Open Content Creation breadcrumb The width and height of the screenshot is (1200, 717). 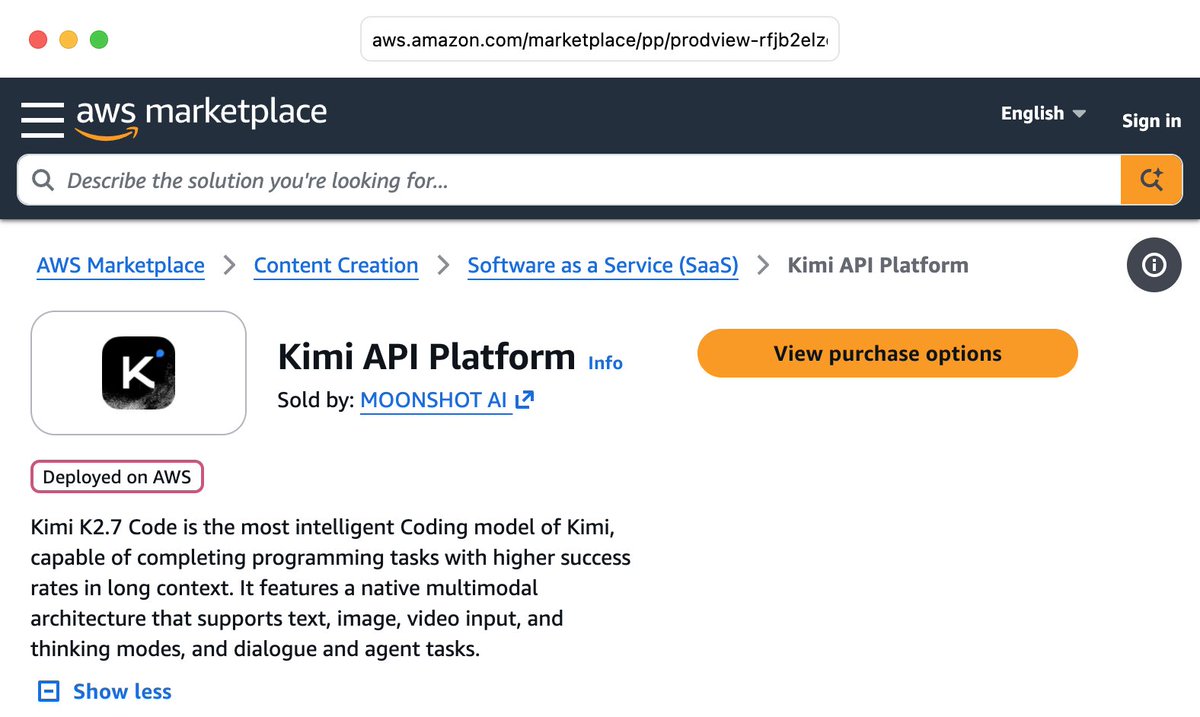(x=336, y=266)
